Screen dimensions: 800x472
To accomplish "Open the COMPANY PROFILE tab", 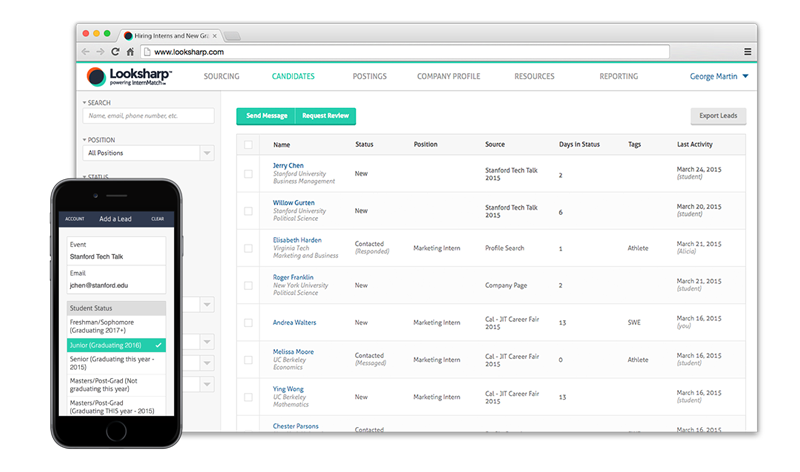I will click(448, 76).
